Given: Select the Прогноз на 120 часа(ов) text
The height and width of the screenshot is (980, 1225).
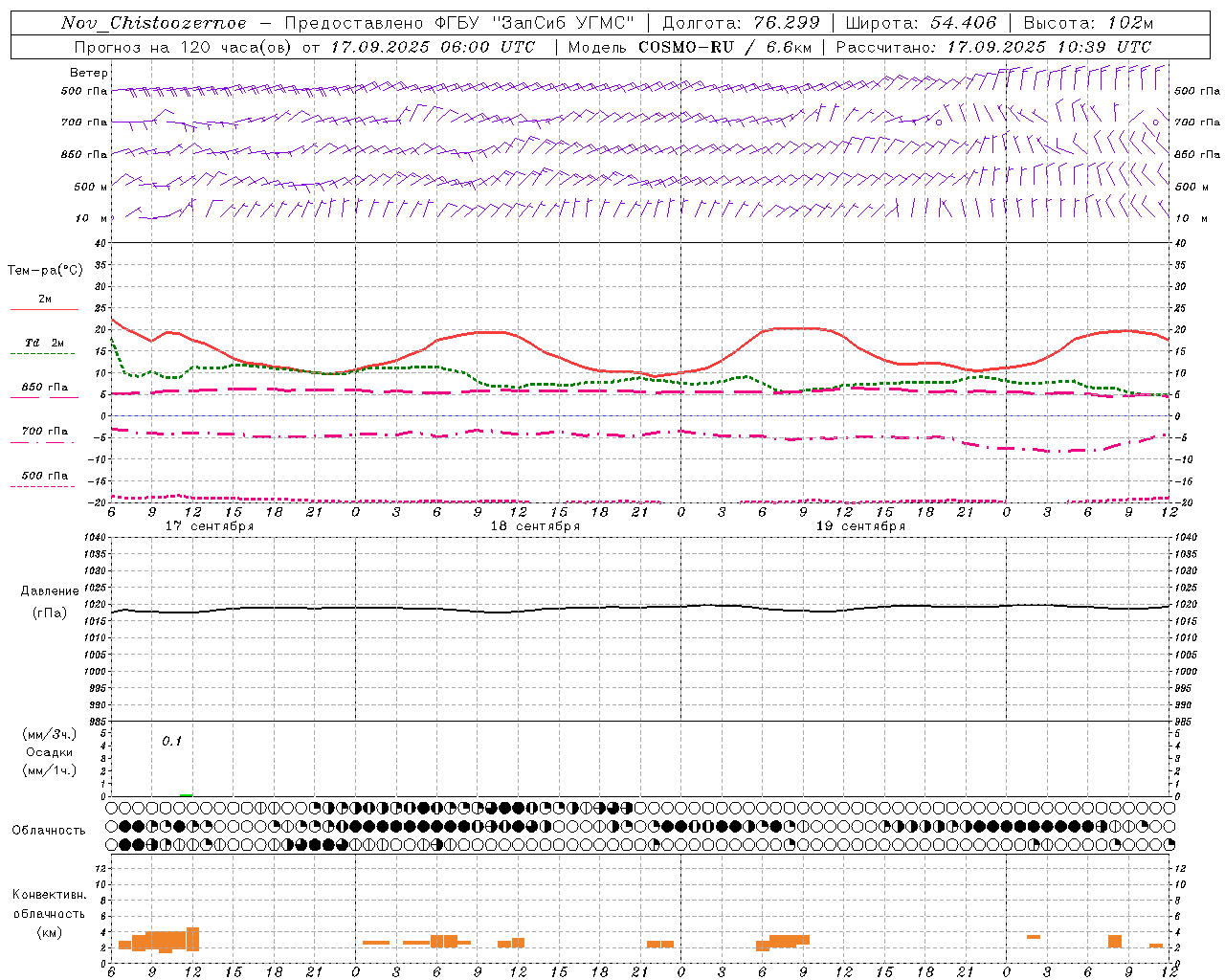Looking at the screenshot, I should point(184,47).
